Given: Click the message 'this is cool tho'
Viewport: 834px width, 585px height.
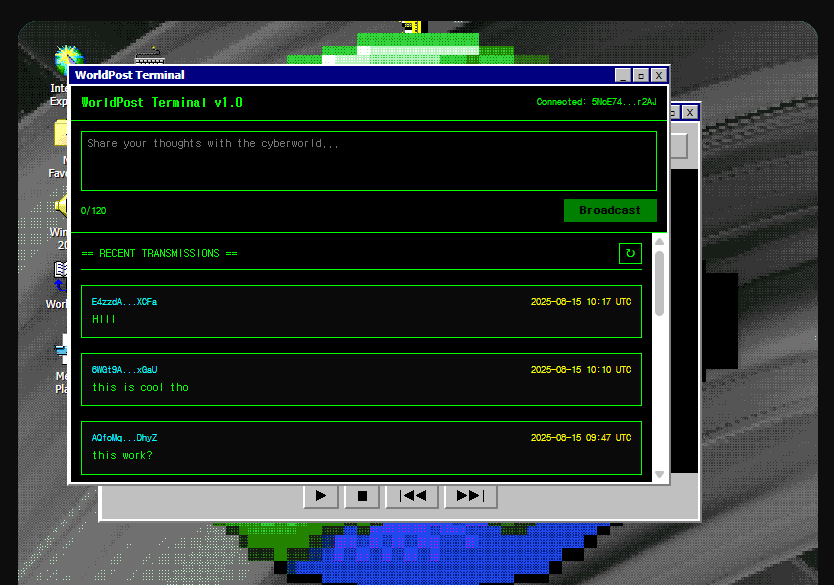Looking at the screenshot, I should [140, 388].
